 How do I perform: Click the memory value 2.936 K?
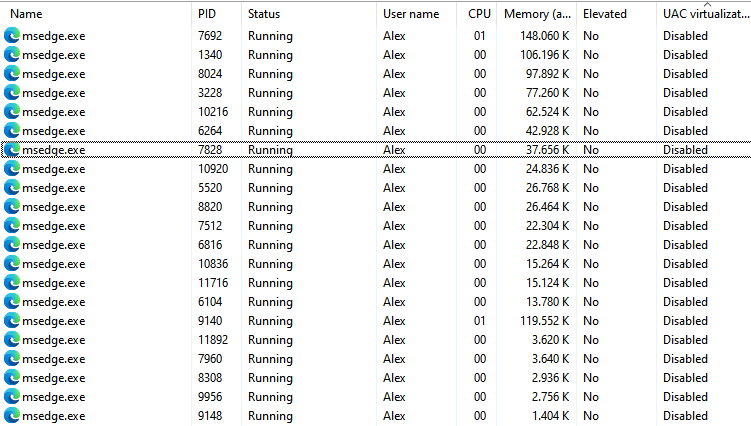tap(550, 378)
